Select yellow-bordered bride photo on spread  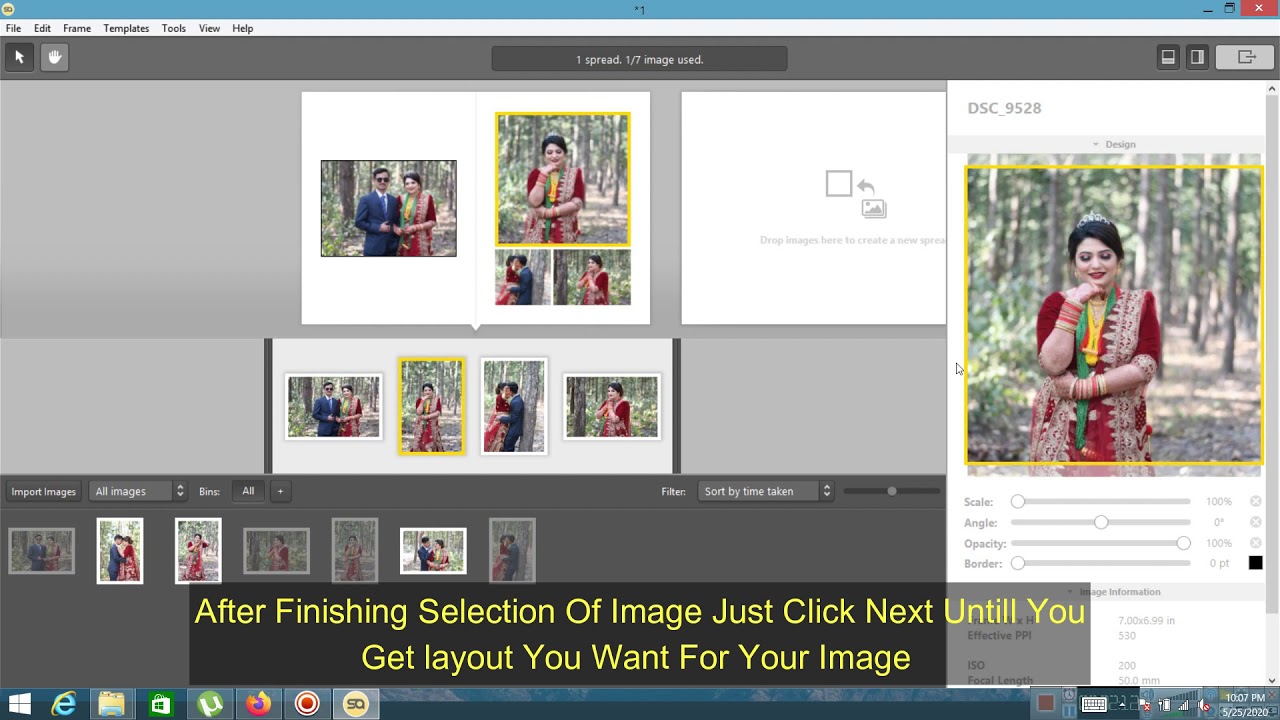[563, 179]
